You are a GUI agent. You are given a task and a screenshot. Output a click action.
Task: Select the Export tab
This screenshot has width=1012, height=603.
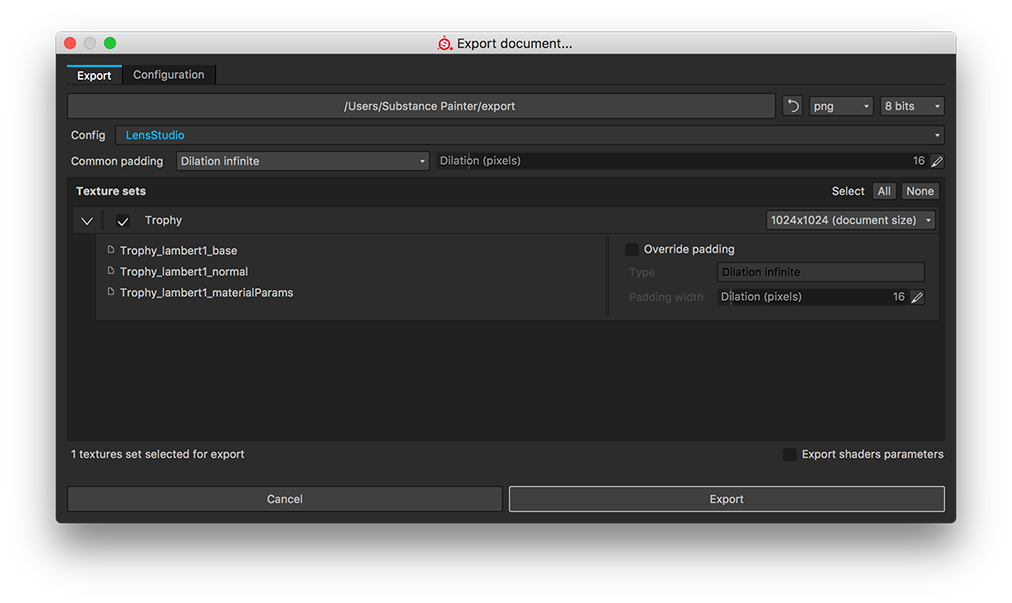tap(94, 75)
